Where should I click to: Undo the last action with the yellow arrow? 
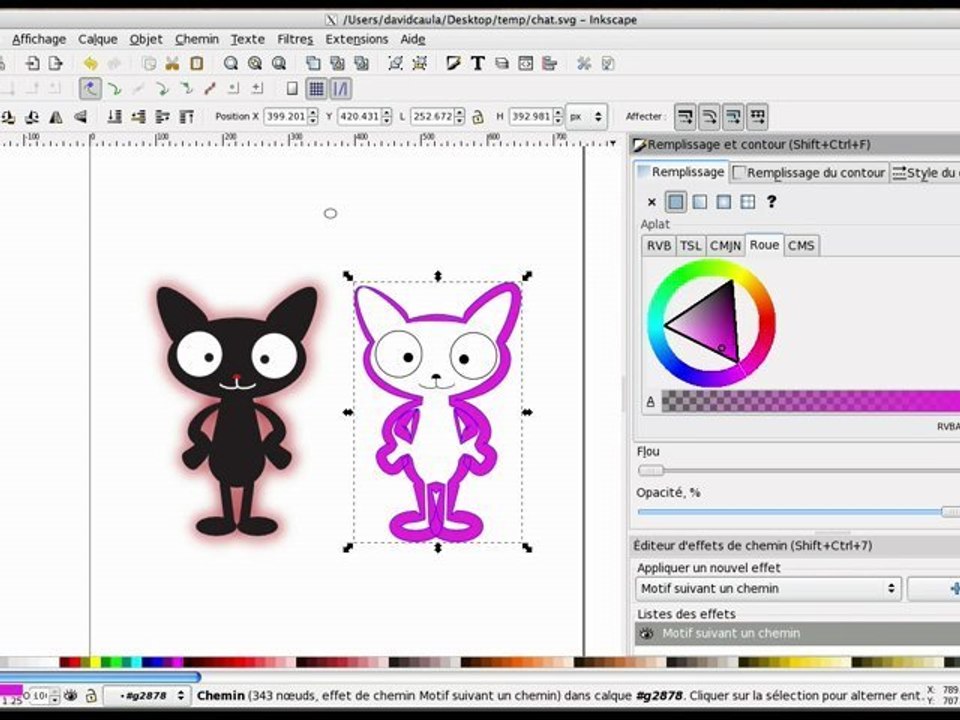pos(90,64)
